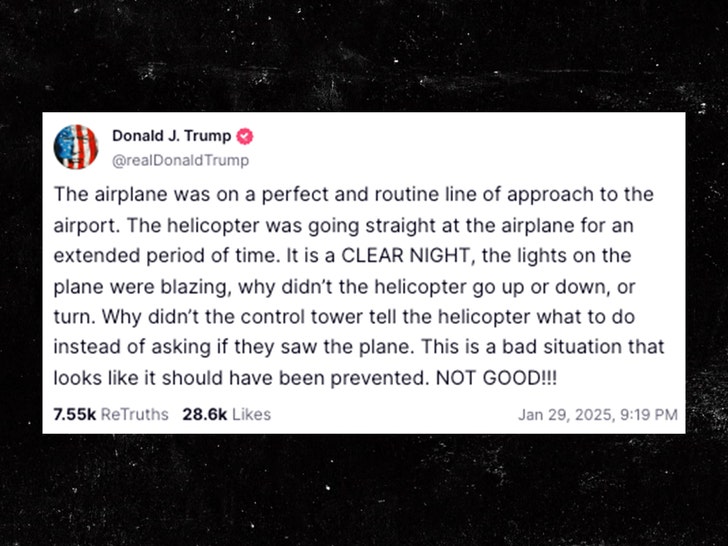Click the word ReTruths below the post
This screenshot has height=546, width=728.
point(135,414)
